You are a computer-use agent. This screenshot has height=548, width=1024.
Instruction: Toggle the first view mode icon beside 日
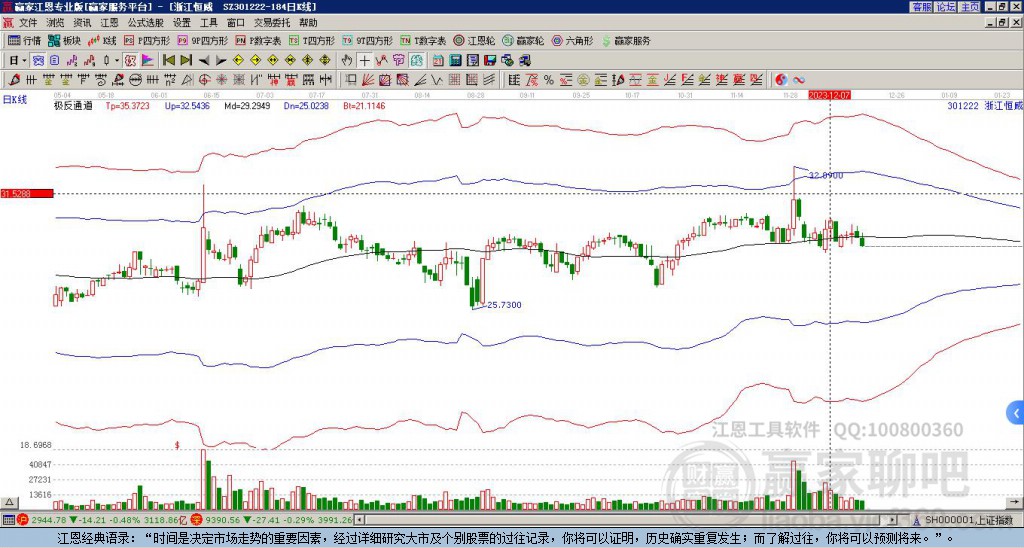[38, 61]
